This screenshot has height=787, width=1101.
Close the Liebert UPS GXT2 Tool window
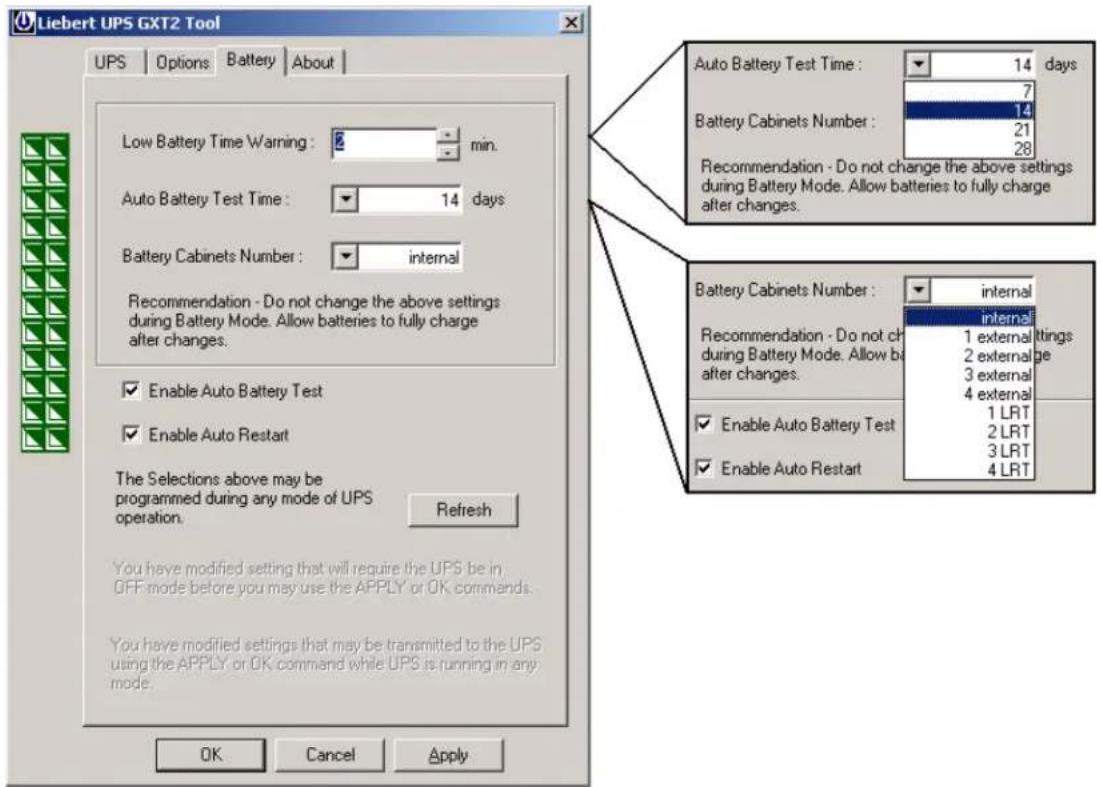[572, 22]
